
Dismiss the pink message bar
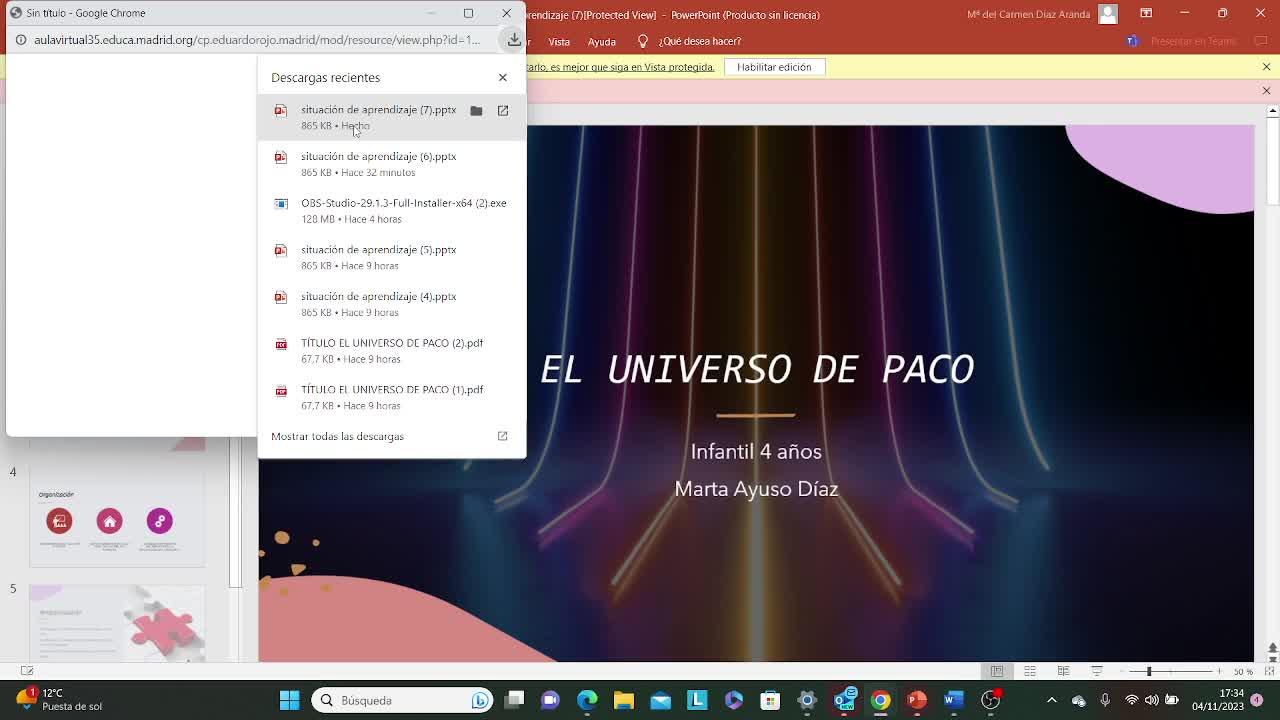(1266, 91)
